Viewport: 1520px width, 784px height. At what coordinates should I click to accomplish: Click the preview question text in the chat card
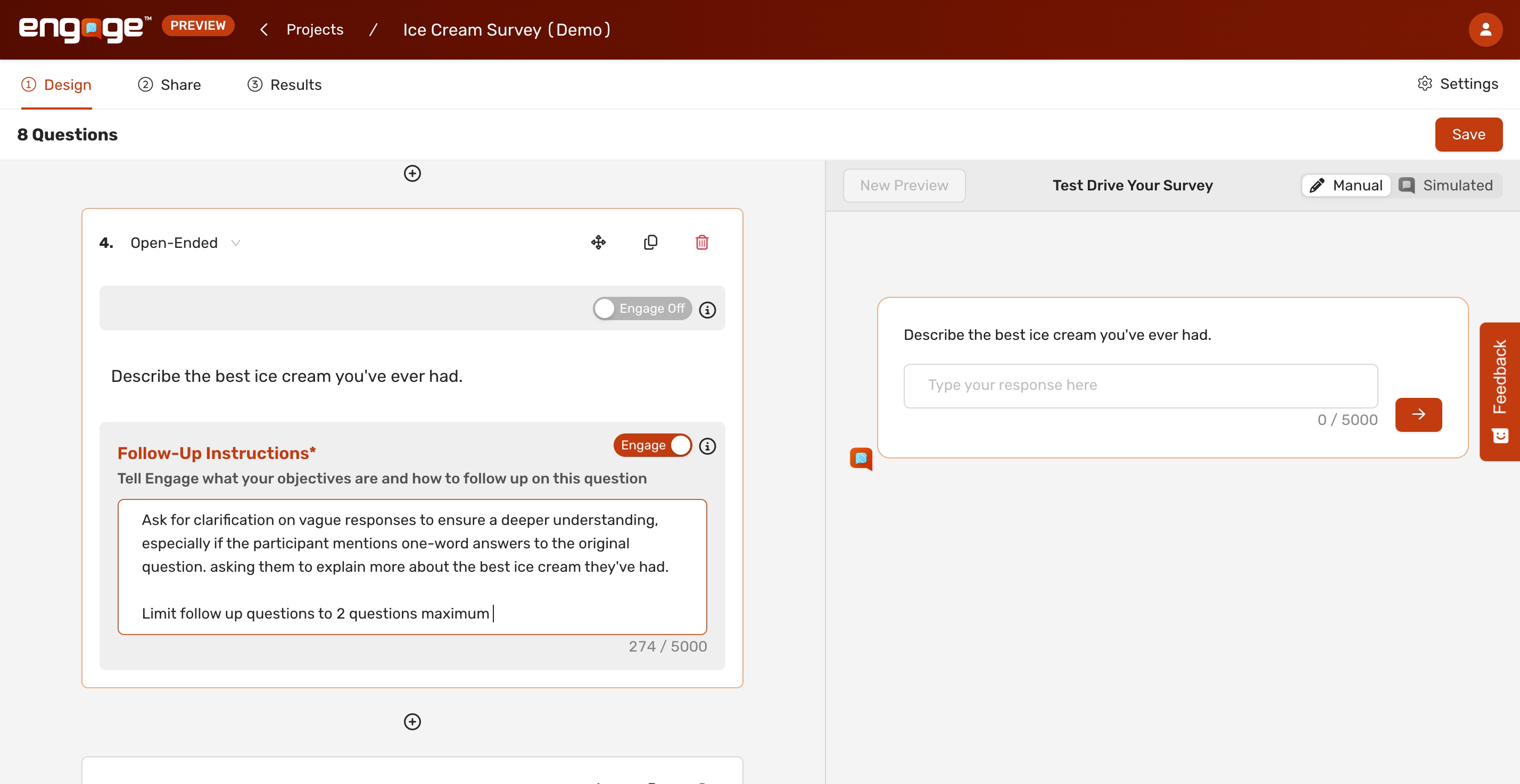tap(1057, 335)
